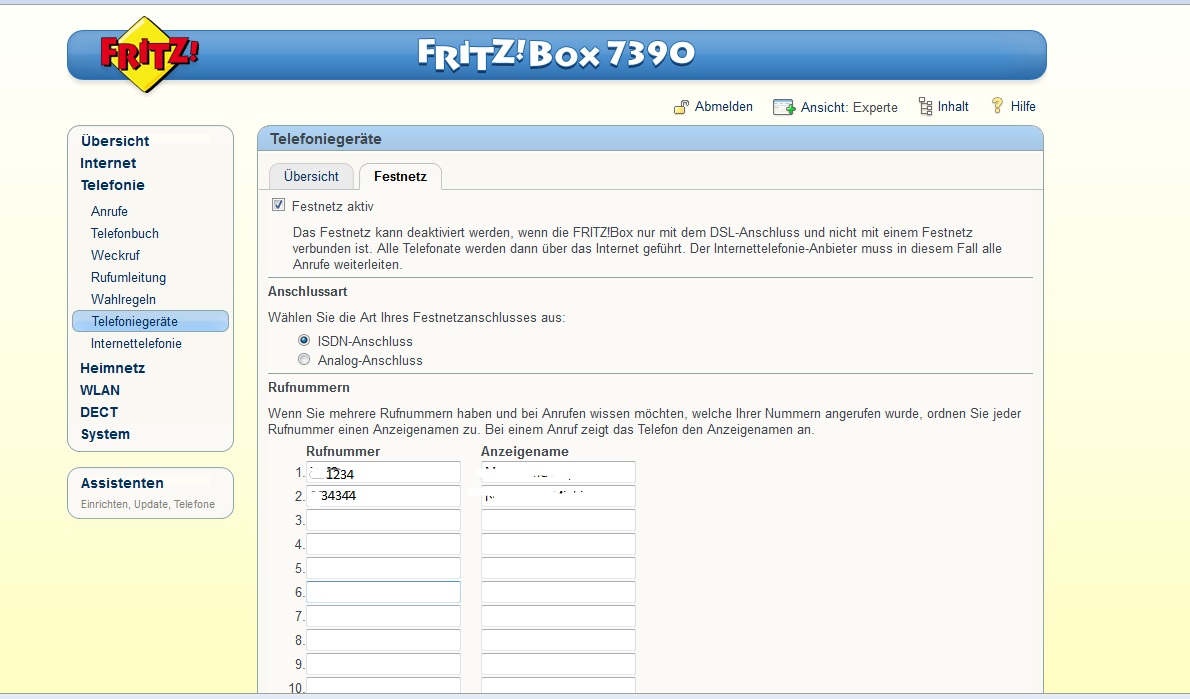This screenshot has width=1190, height=699.
Task: Select the Analog-Anschluss radio button
Action: click(x=304, y=359)
